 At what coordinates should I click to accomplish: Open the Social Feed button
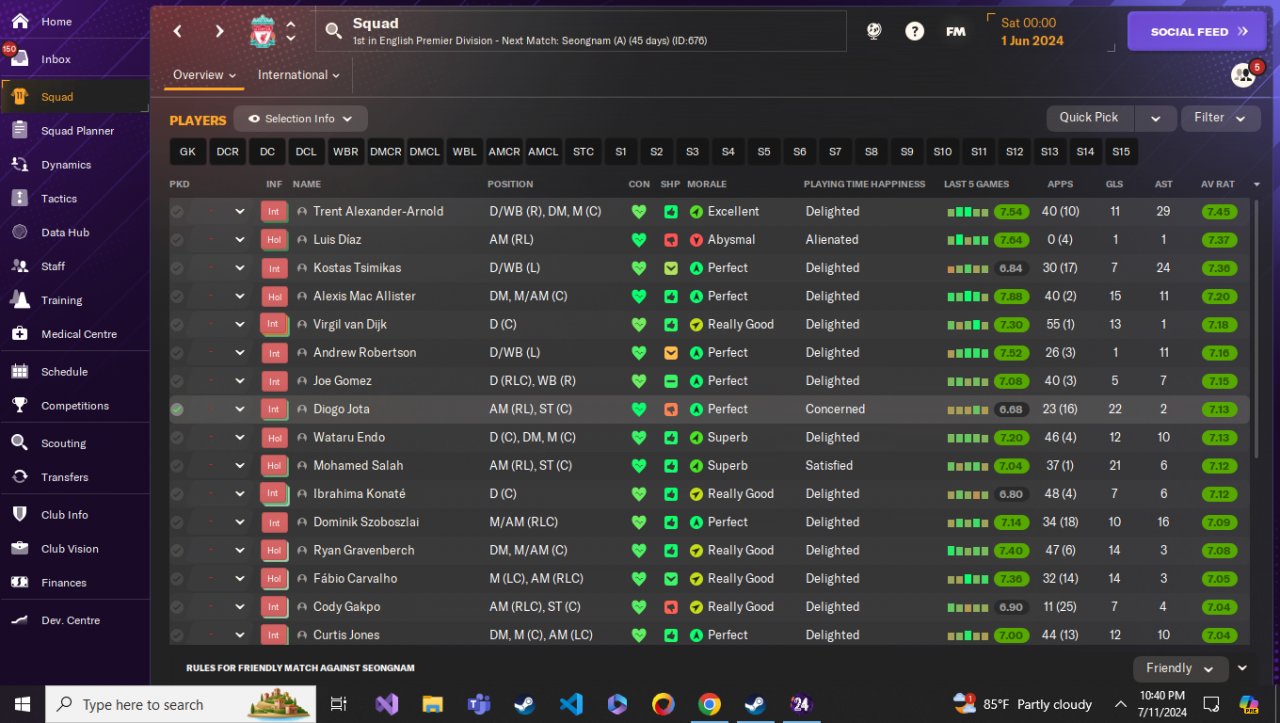click(1197, 31)
